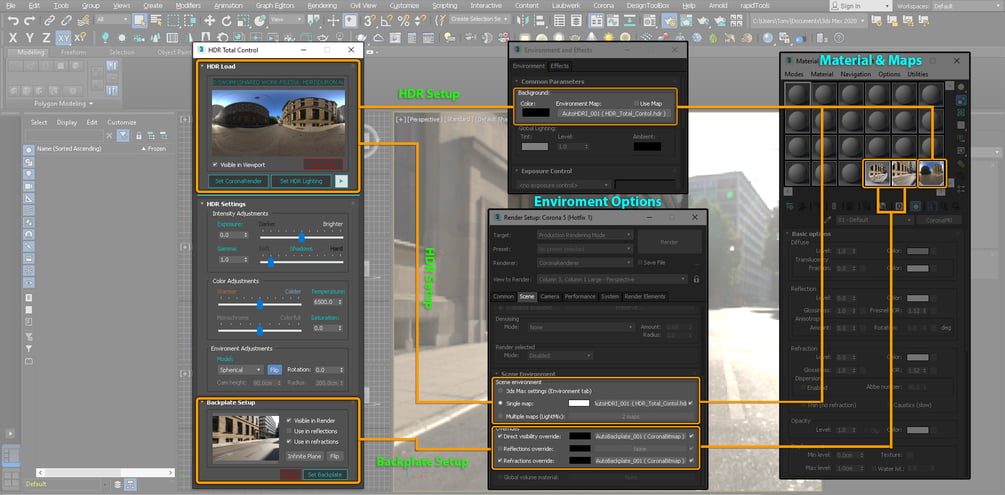Select the Select Object tool
Image resolution: width=1005 pixels, height=495 pixels.
(139, 21)
